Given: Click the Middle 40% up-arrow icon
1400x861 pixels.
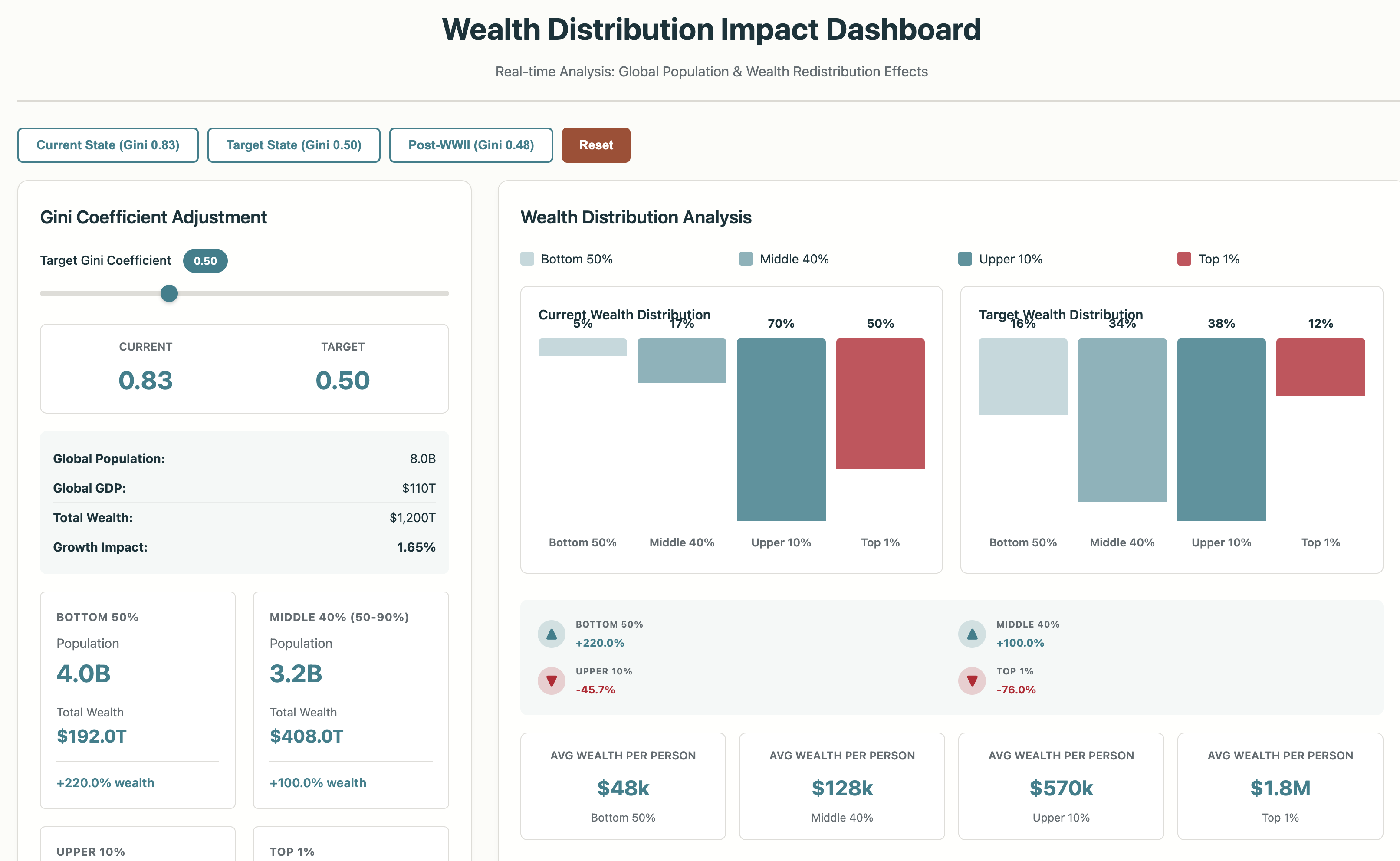Looking at the screenshot, I should click(x=972, y=634).
